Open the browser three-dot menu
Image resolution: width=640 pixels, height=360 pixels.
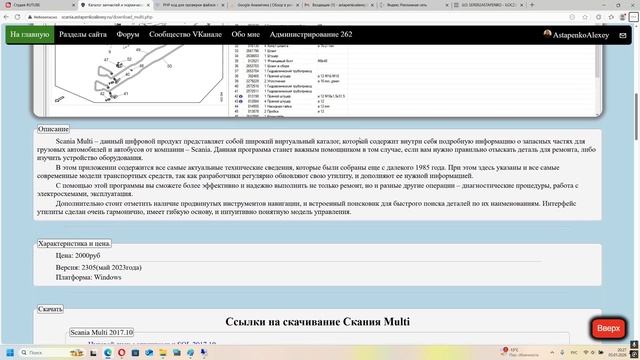(x=633, y=17)
